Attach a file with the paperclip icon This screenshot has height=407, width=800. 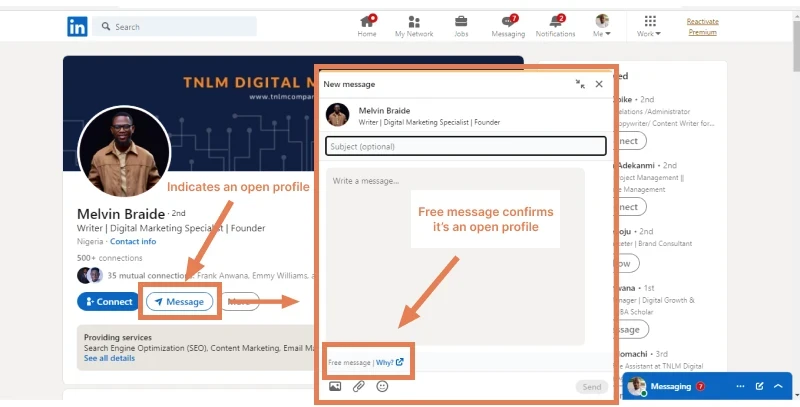[359, 386]
